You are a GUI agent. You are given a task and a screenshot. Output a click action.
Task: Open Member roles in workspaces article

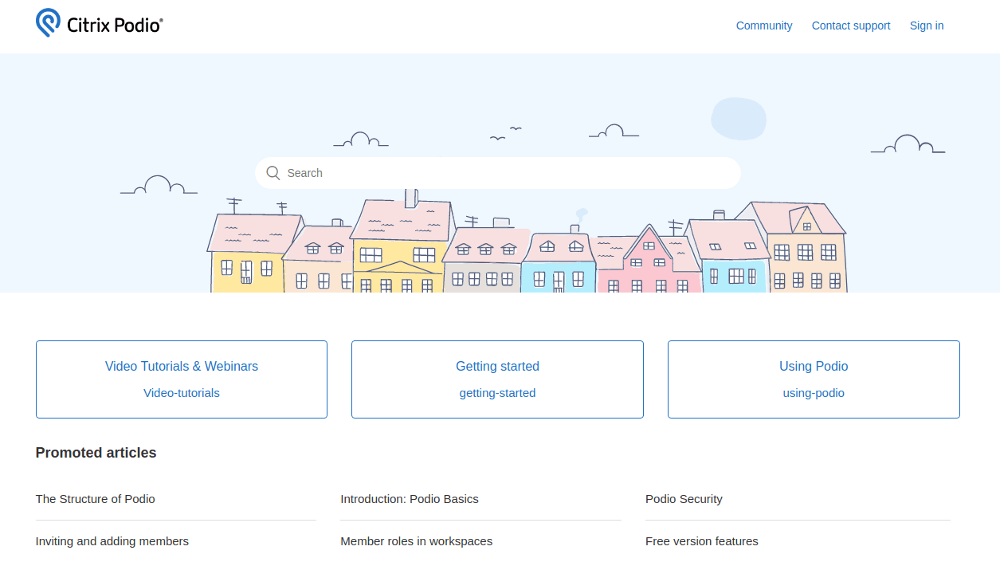416,541
